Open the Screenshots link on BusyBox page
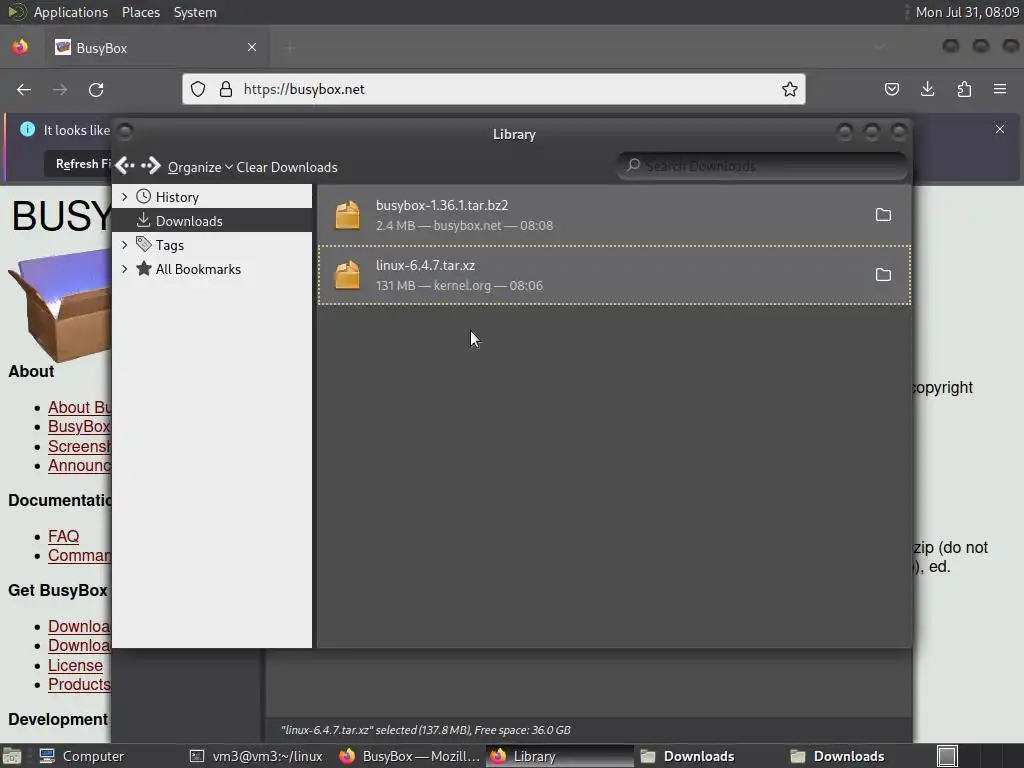Image resolution: width=1024 pixels, height=768 pixels. [79, 447]
